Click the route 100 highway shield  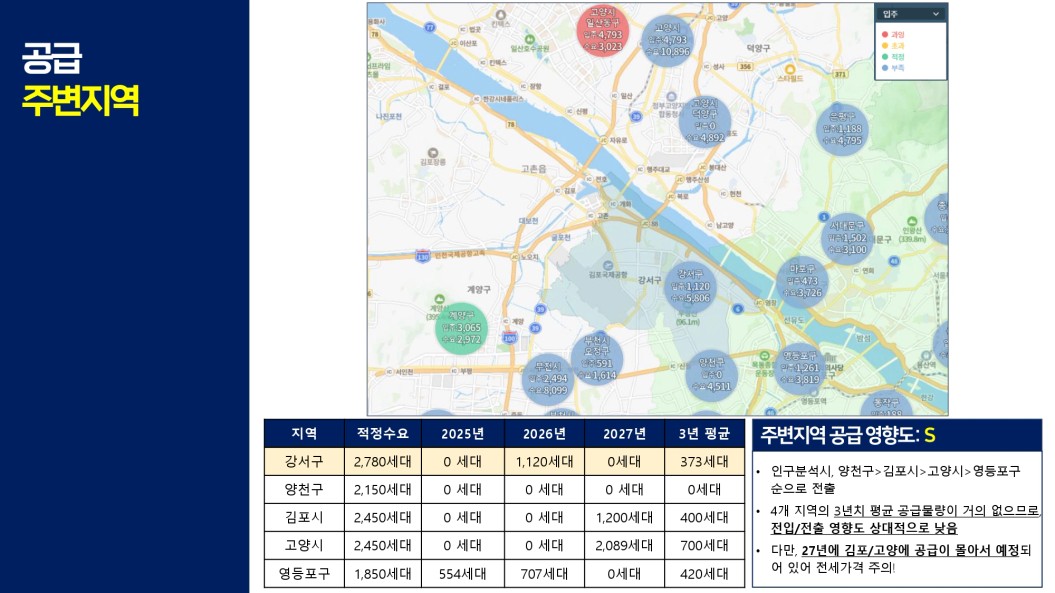[509, 338]
